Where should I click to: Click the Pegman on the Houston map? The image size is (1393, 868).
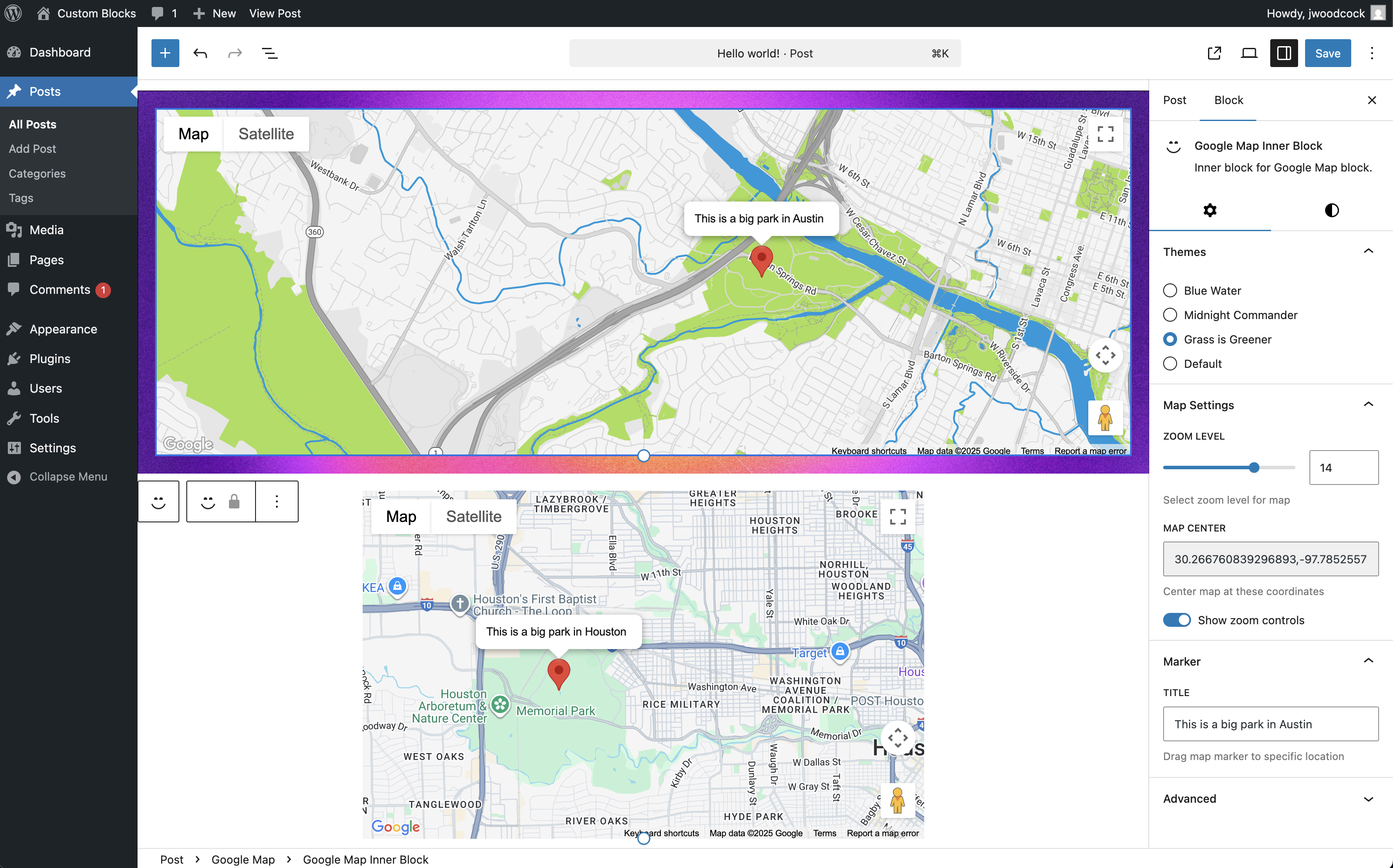[898, 800]
